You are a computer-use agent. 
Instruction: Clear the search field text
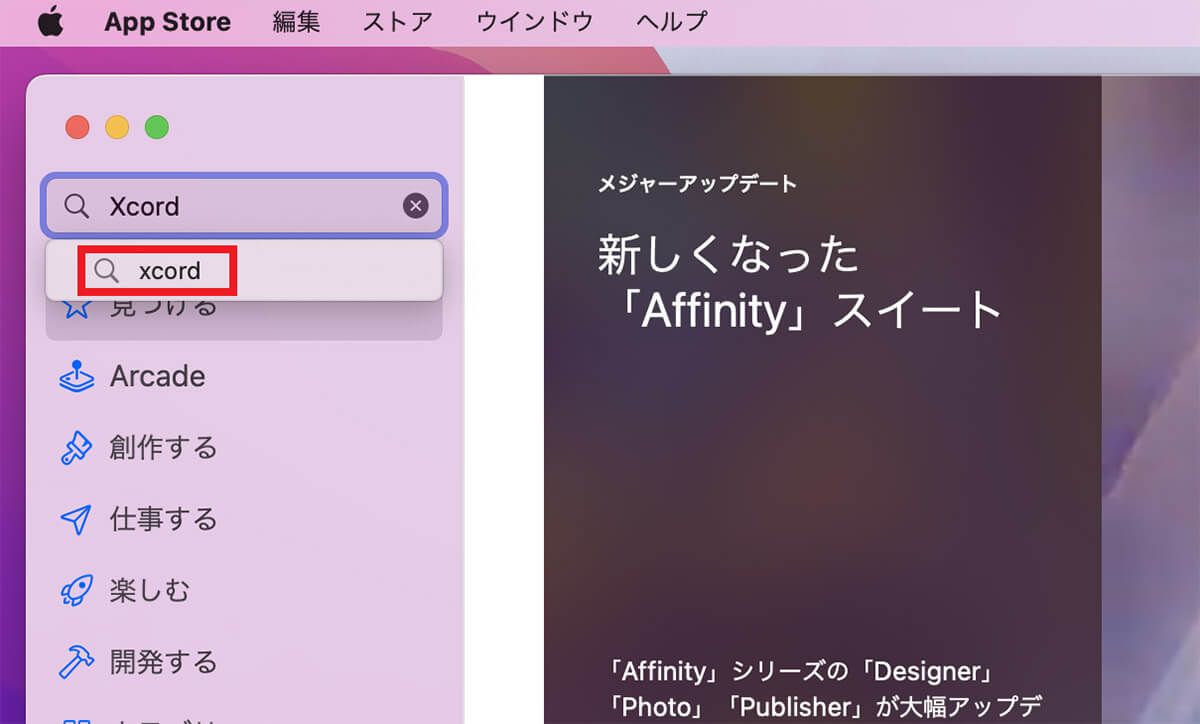tap(415, 206)
